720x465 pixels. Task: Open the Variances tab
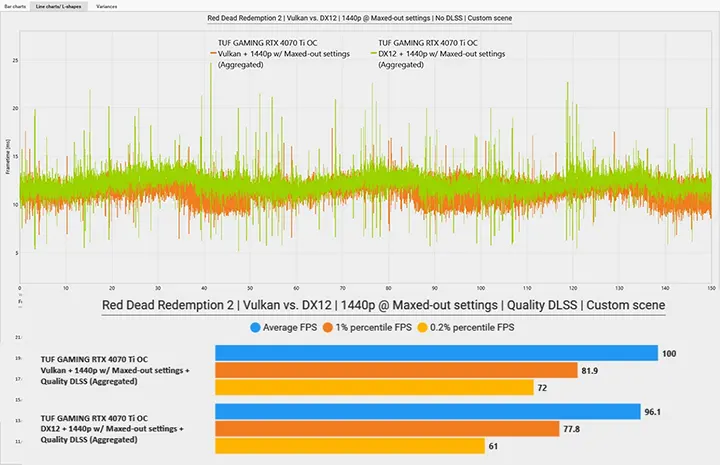pos(107,6)
